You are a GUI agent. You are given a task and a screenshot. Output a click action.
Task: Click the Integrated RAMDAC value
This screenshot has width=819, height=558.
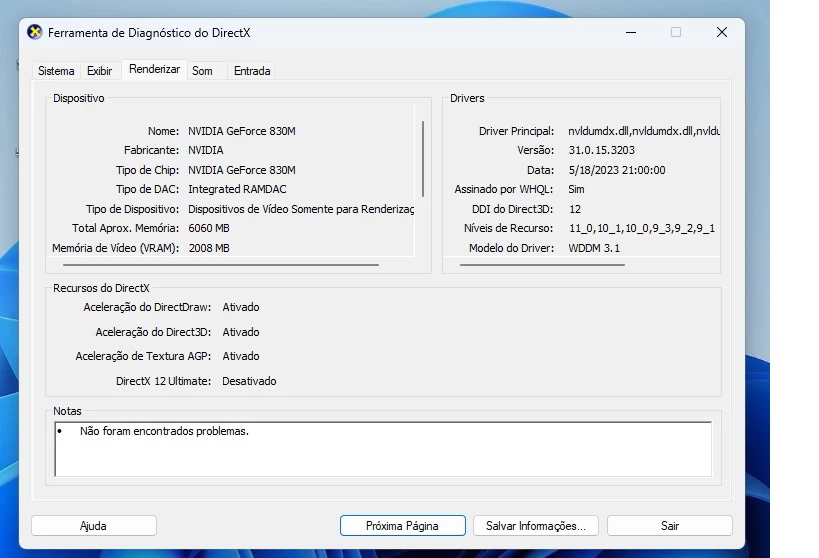pyautogui.click(x=237, y=189)
